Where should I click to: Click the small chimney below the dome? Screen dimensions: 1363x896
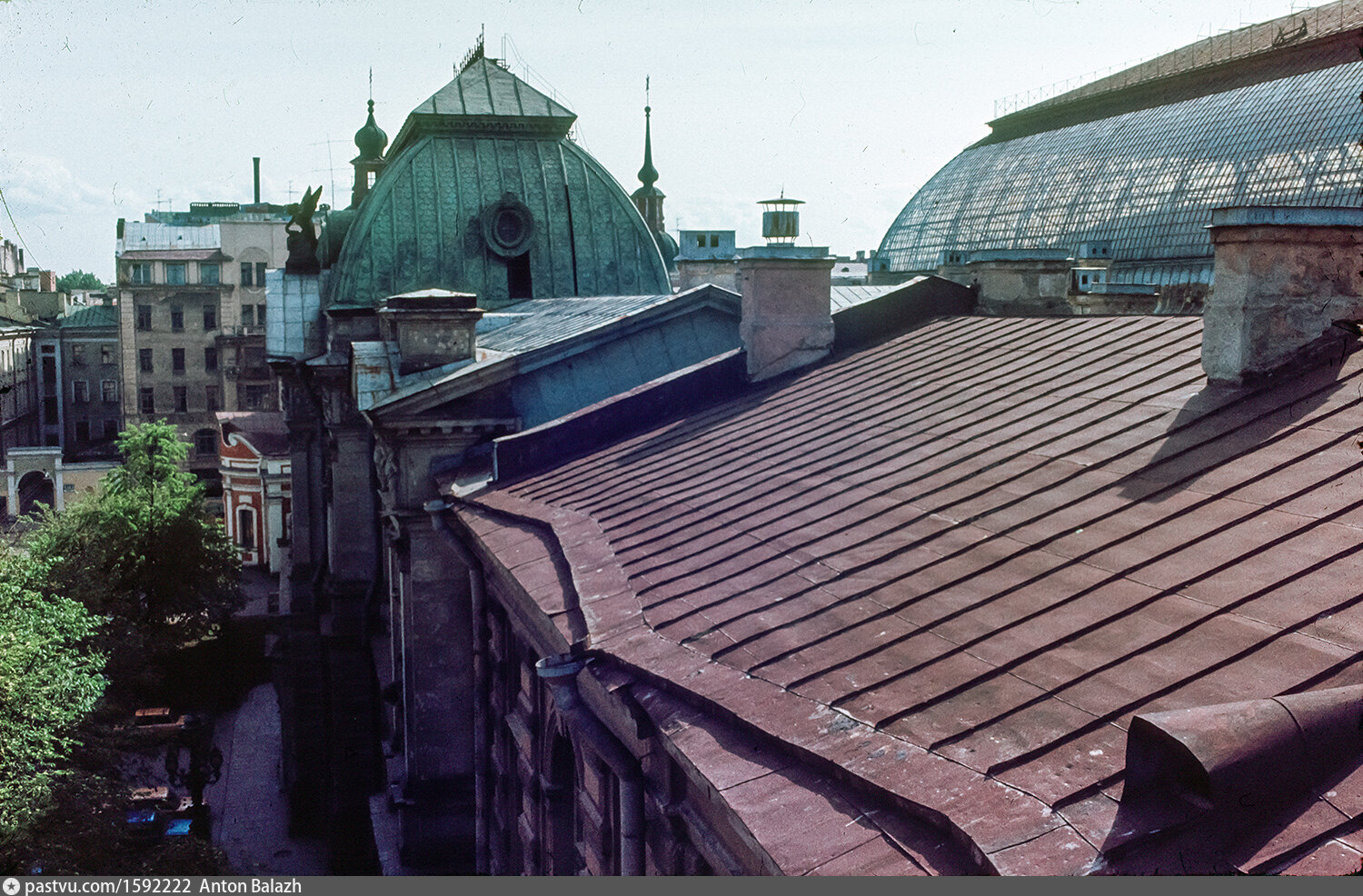coord(431,332)
